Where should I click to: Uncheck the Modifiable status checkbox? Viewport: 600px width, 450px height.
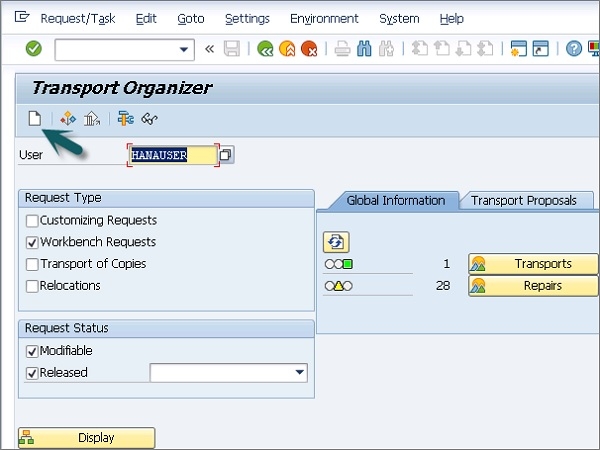pyautogui.click(x=32, y=351)
